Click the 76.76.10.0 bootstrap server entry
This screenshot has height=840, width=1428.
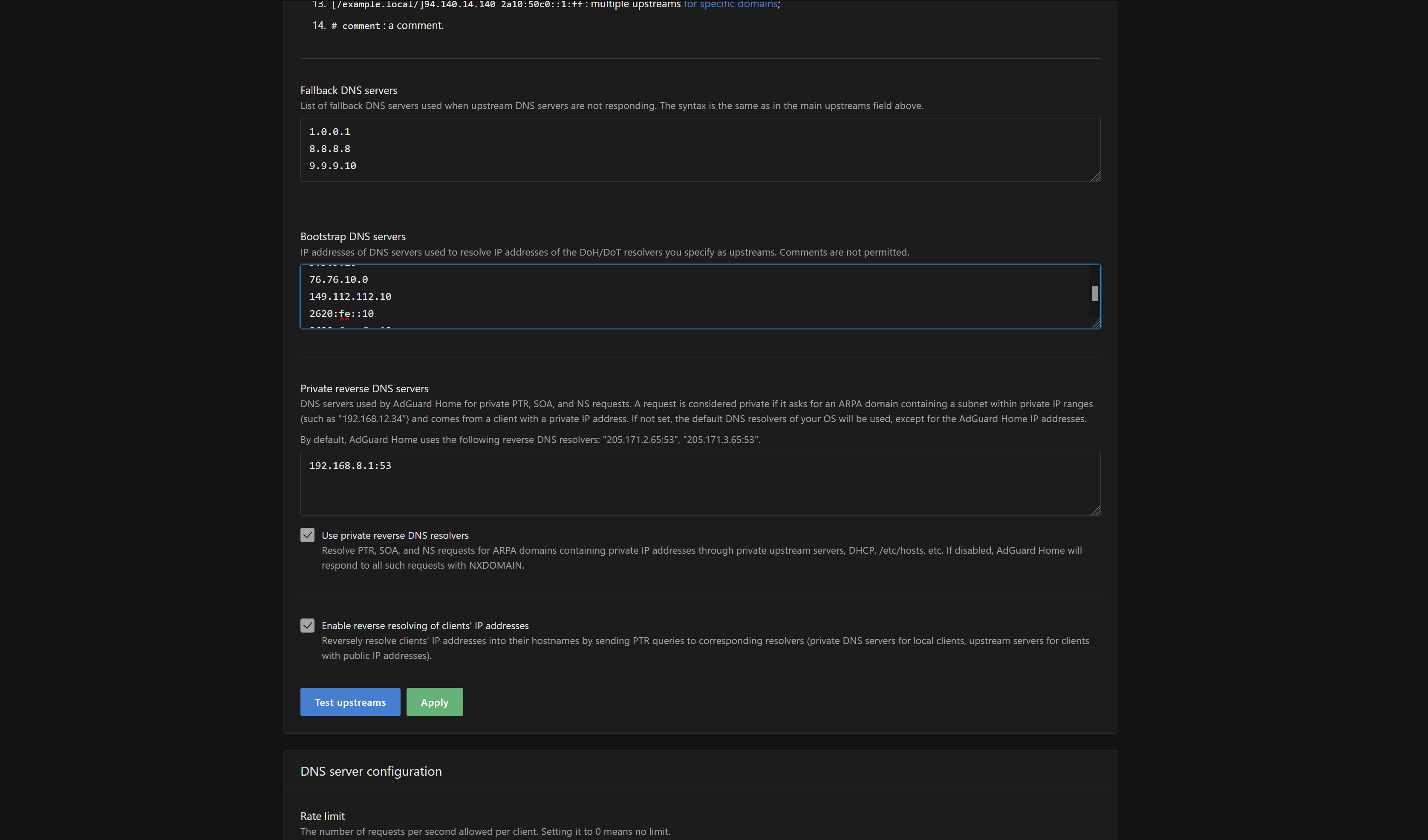tap(338, 280)
